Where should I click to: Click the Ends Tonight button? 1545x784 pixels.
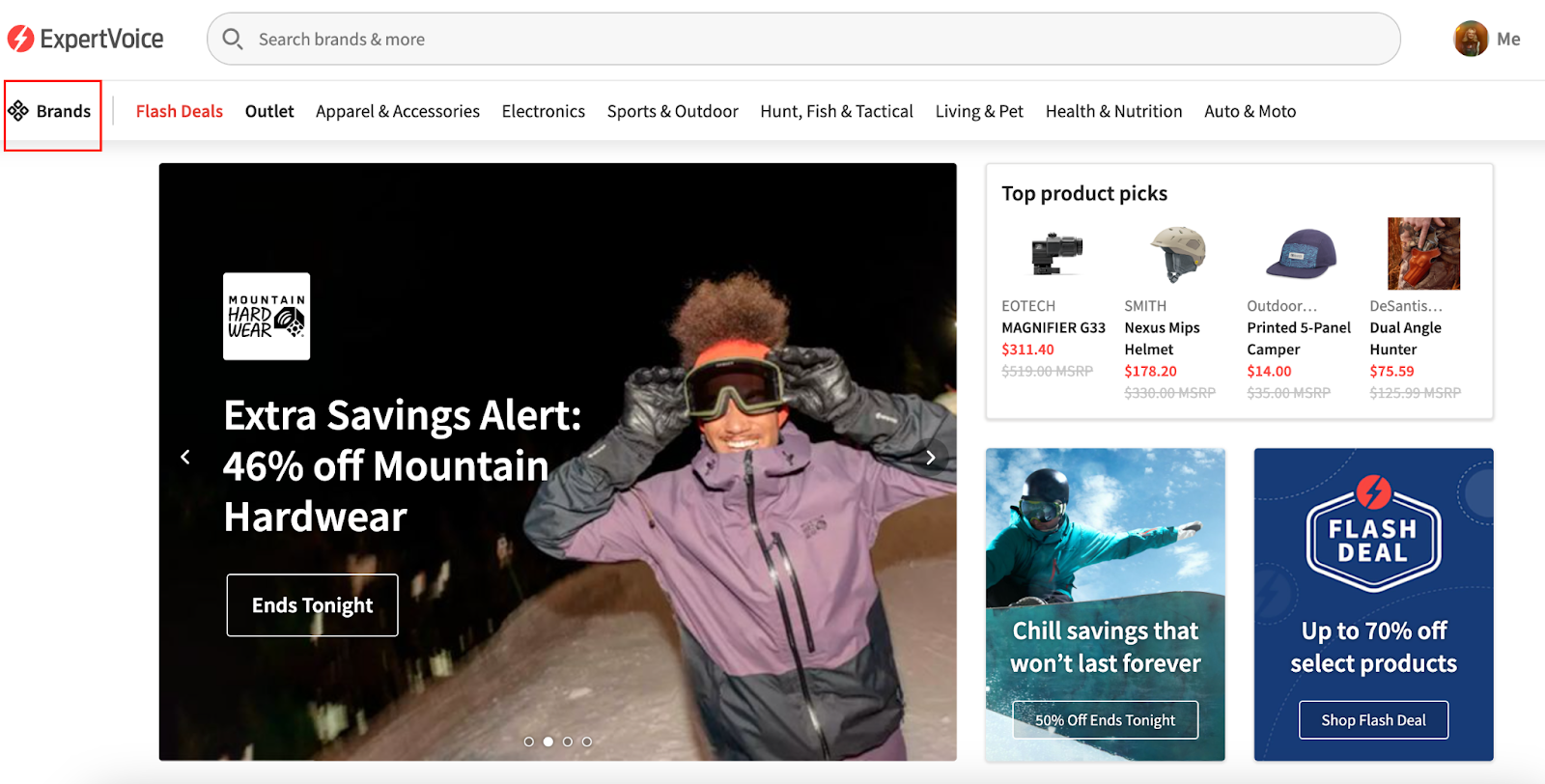coord(312,605)
